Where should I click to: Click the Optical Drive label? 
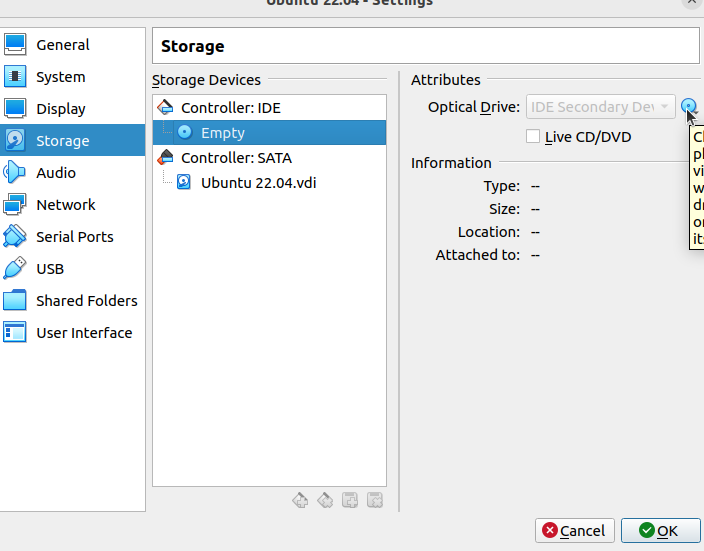point(474,107)
